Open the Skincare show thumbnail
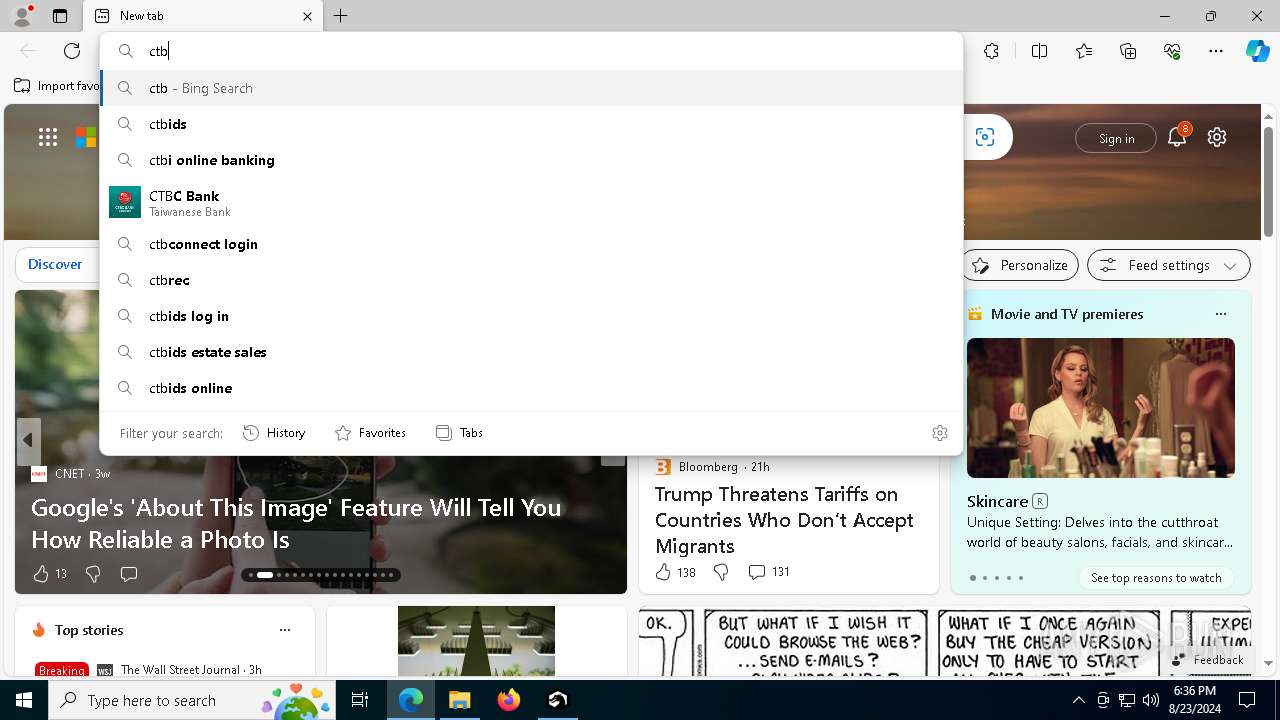 [x=1101, y=408]
